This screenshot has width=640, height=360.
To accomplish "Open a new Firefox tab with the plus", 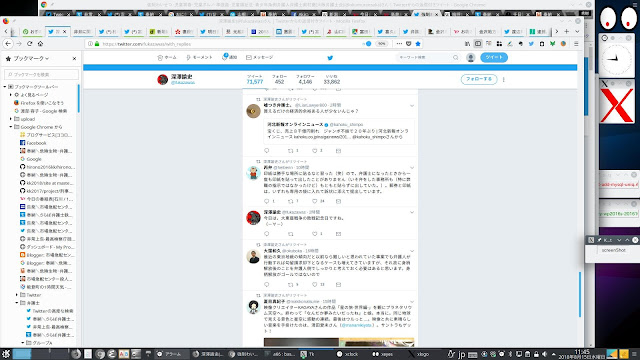I will click(567, 31).
